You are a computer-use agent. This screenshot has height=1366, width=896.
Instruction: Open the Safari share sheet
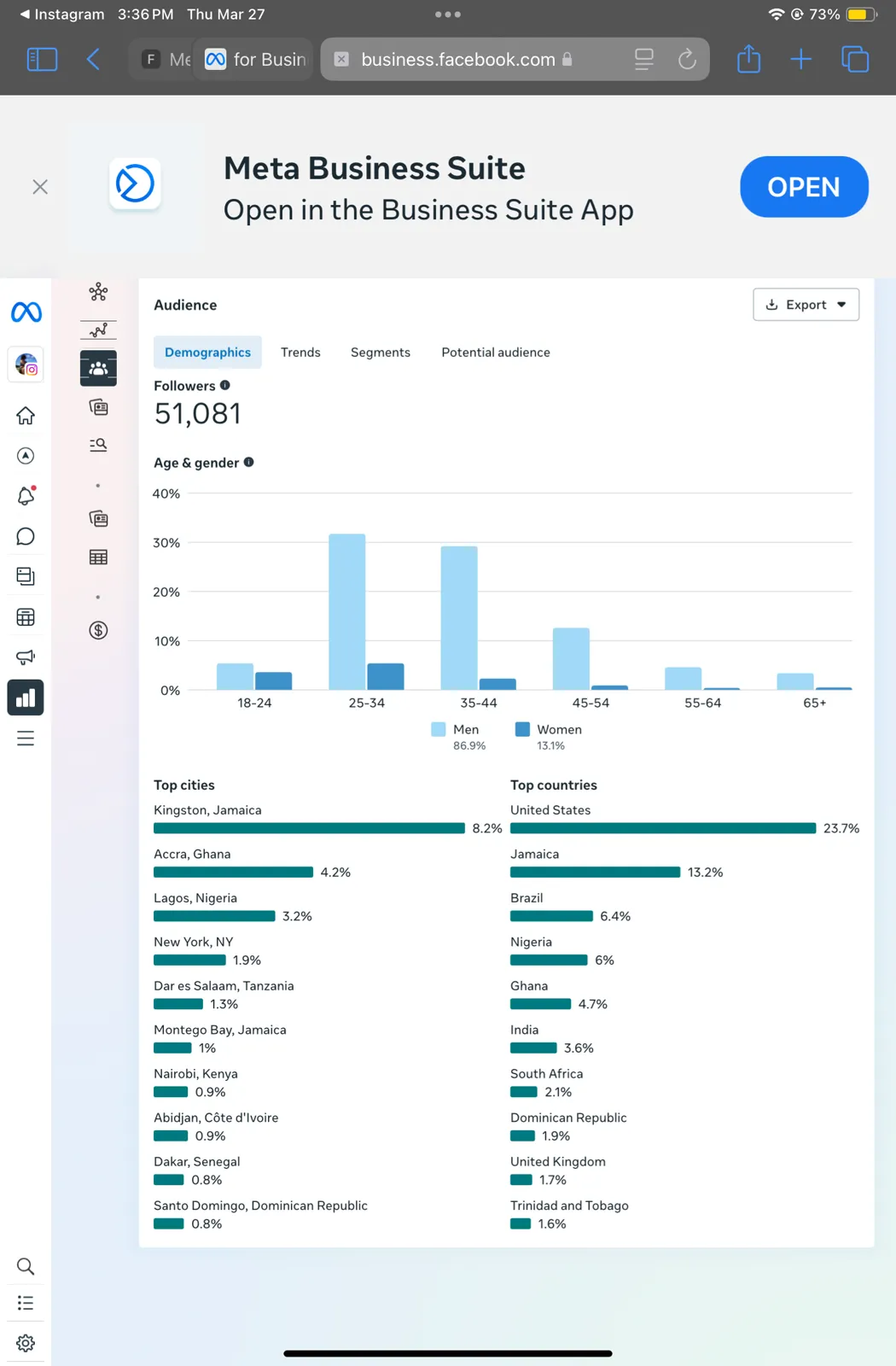coord(748,59)
